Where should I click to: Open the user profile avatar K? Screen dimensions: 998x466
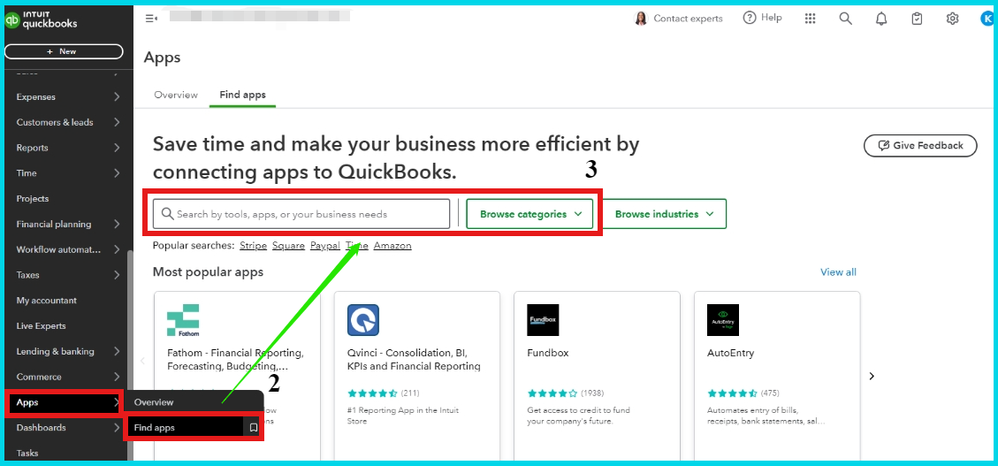(x=988, y=18)
